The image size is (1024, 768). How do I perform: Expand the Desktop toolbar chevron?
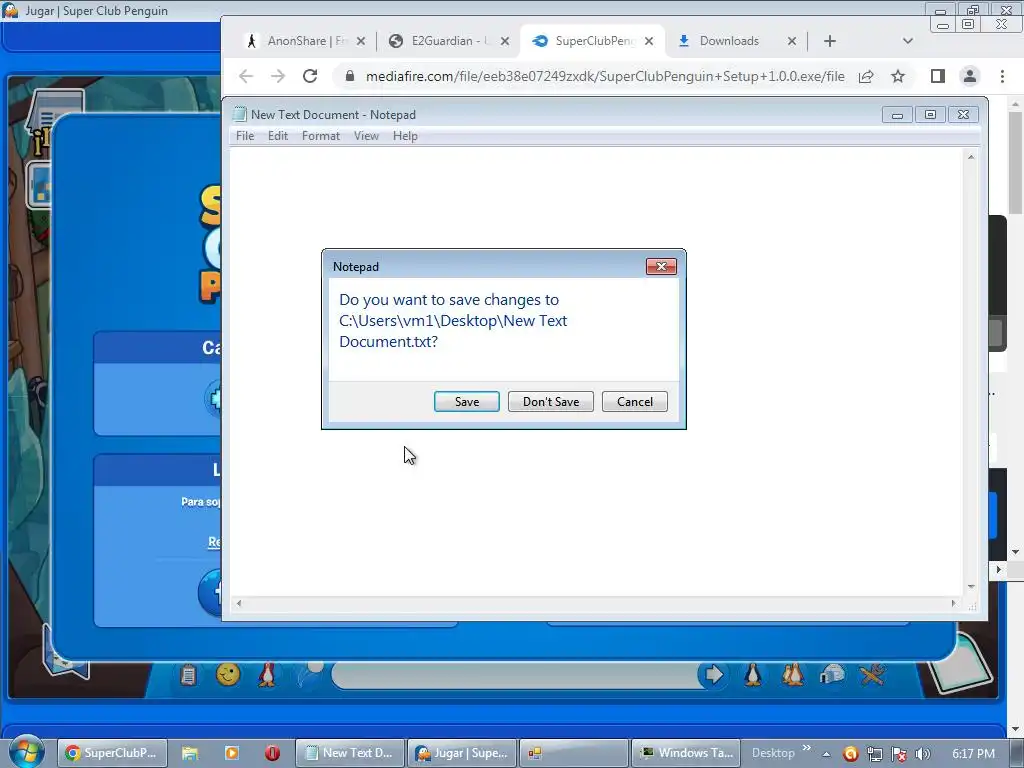807,748
